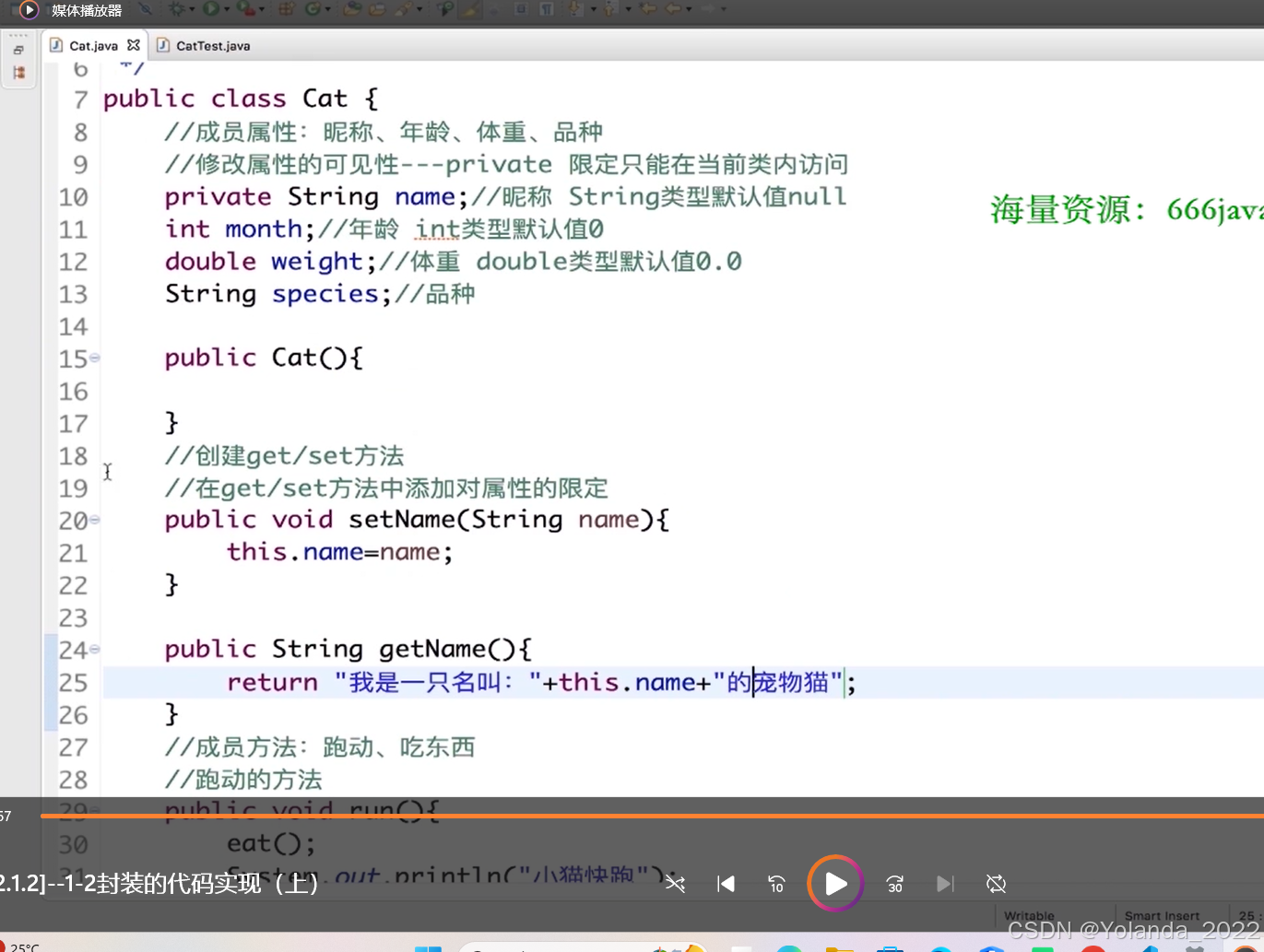Open the Next Annotation dropdown arrow

pos(594,9)
